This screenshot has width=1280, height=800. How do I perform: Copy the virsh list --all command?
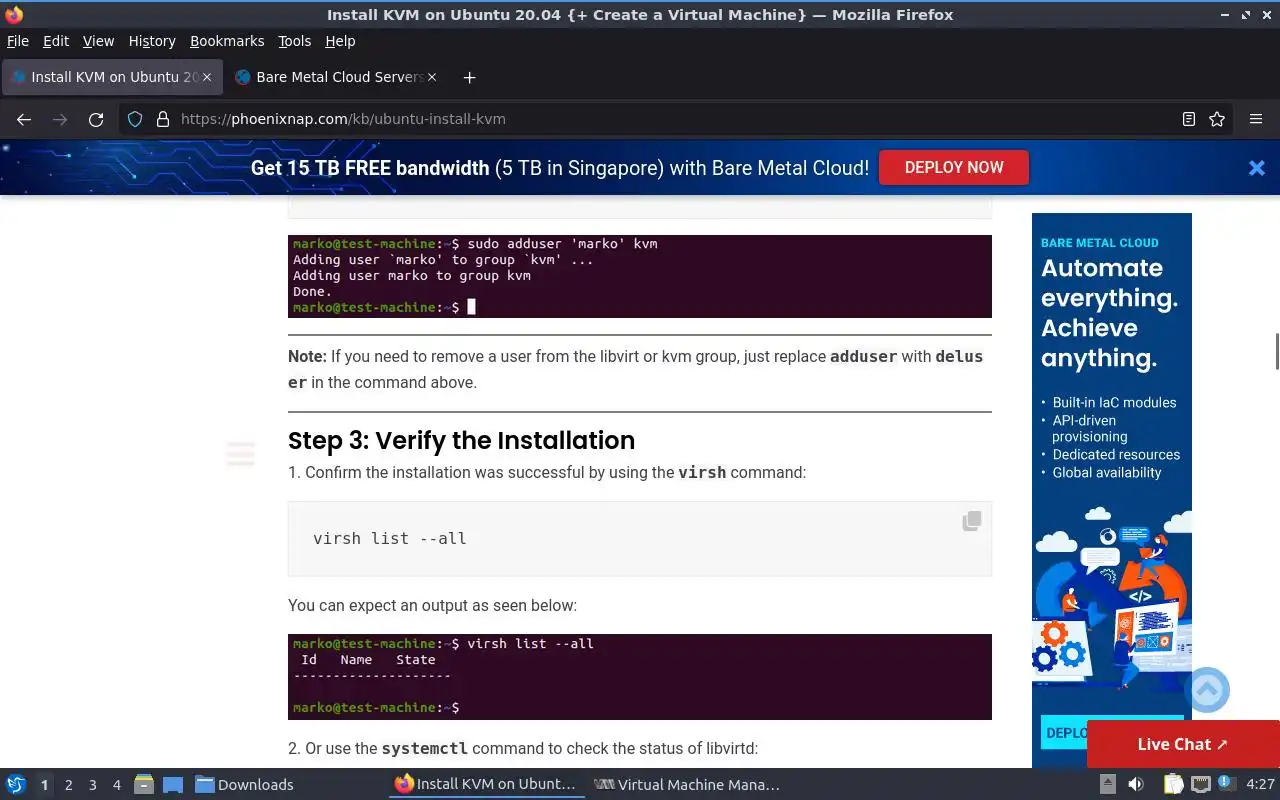[x=971, y=521]
